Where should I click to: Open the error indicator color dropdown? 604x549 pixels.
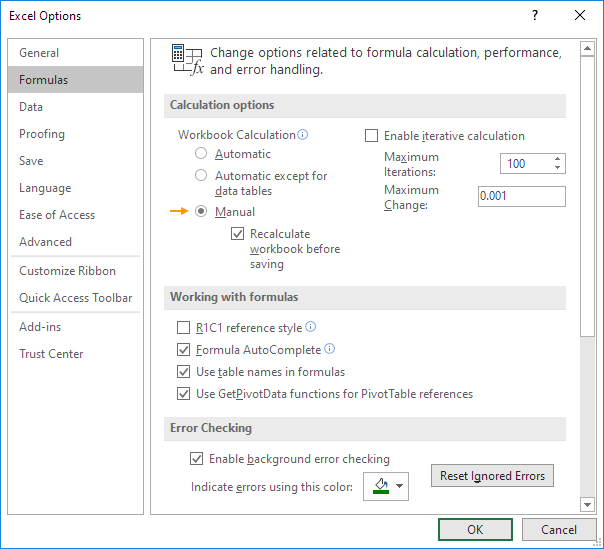[386, 487]
